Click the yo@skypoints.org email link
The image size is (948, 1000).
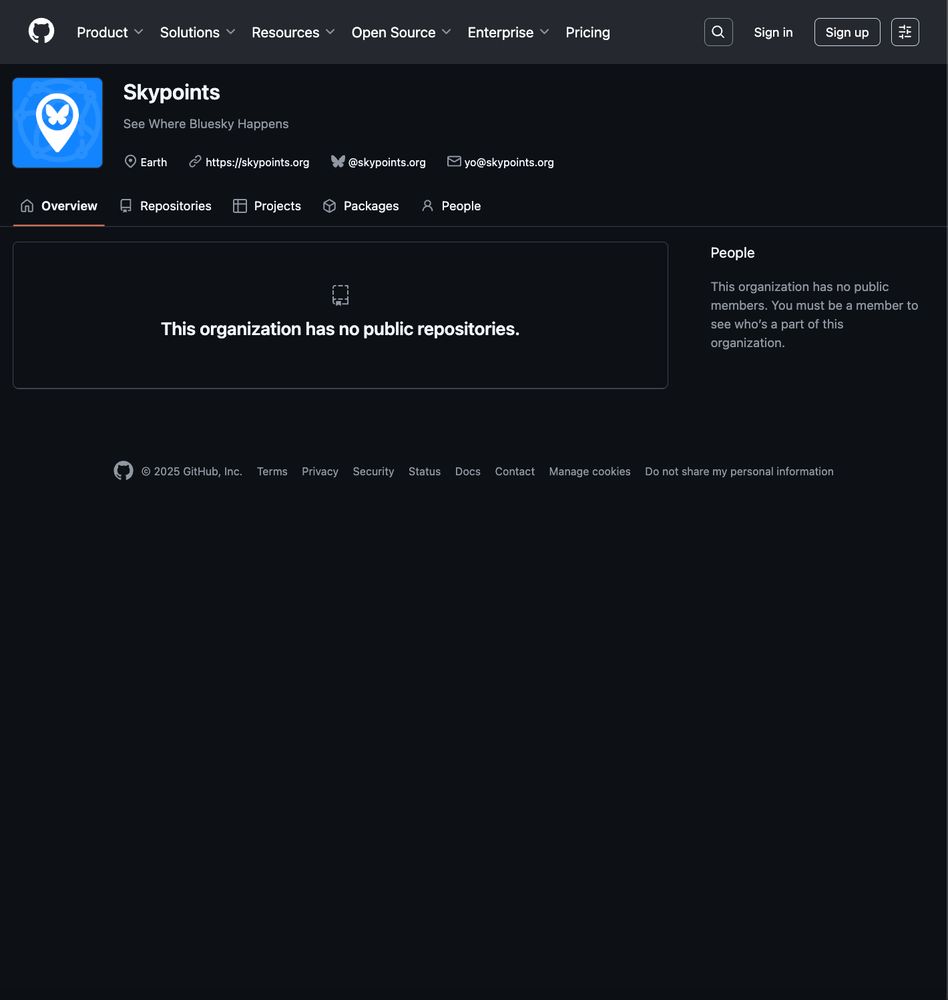pos(509,162)
